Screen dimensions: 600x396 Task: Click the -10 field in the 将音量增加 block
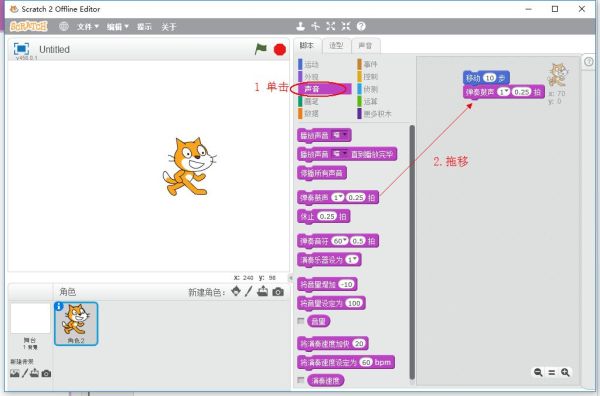(347, 284)
